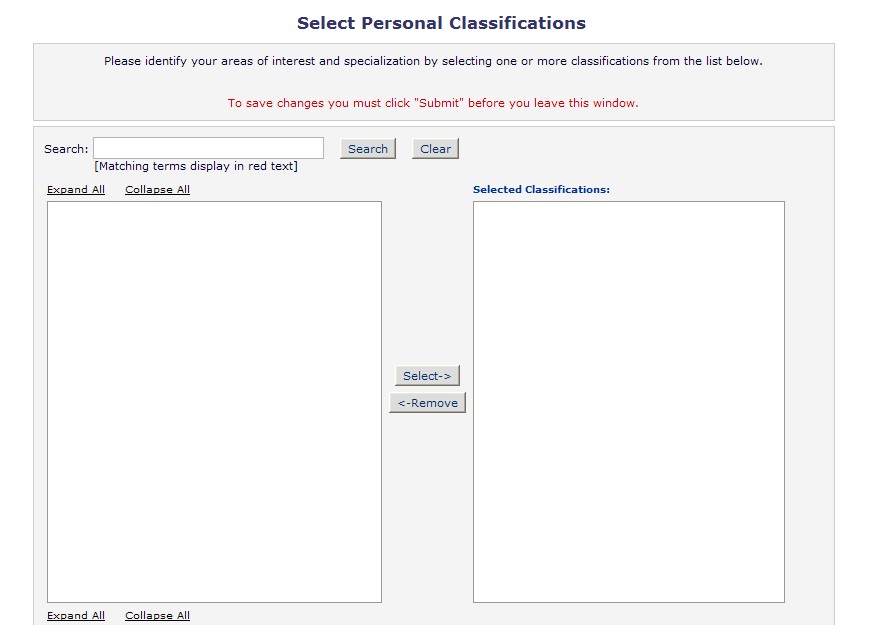The width and height of the screenshot is (873, 625).
Task: Click the gray instruction panel box
Action: click(433, 82)
